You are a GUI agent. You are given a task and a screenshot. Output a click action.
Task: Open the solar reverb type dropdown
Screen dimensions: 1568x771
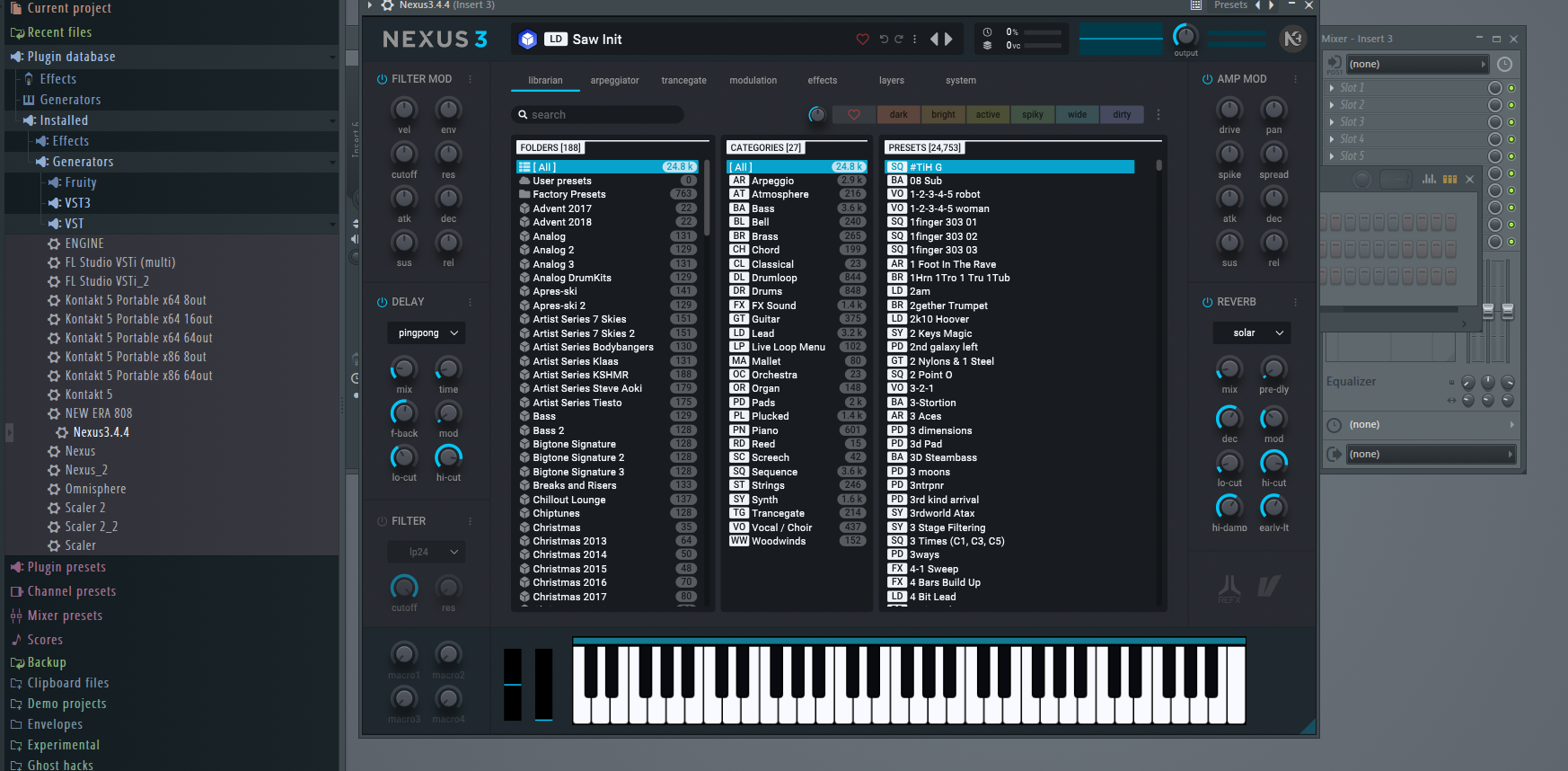[1252, 333]
